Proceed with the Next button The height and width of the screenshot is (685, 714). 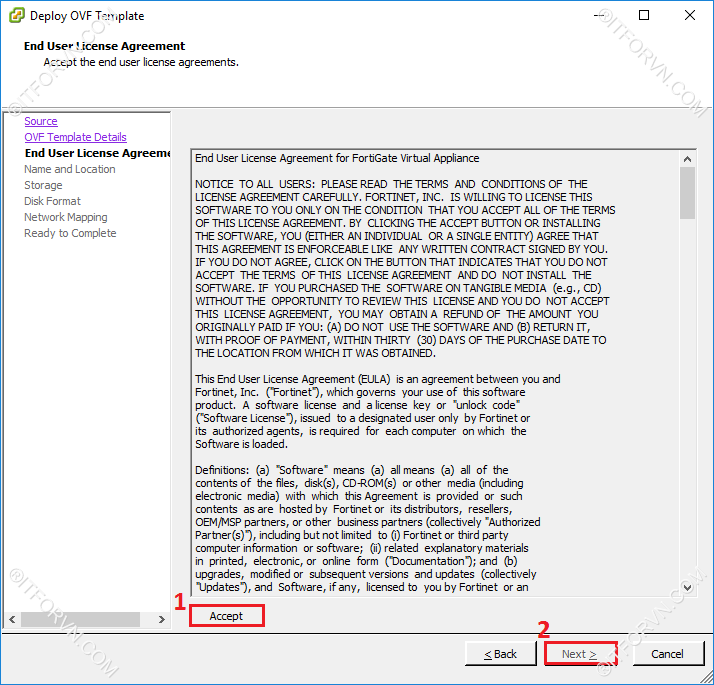[580, 654]
